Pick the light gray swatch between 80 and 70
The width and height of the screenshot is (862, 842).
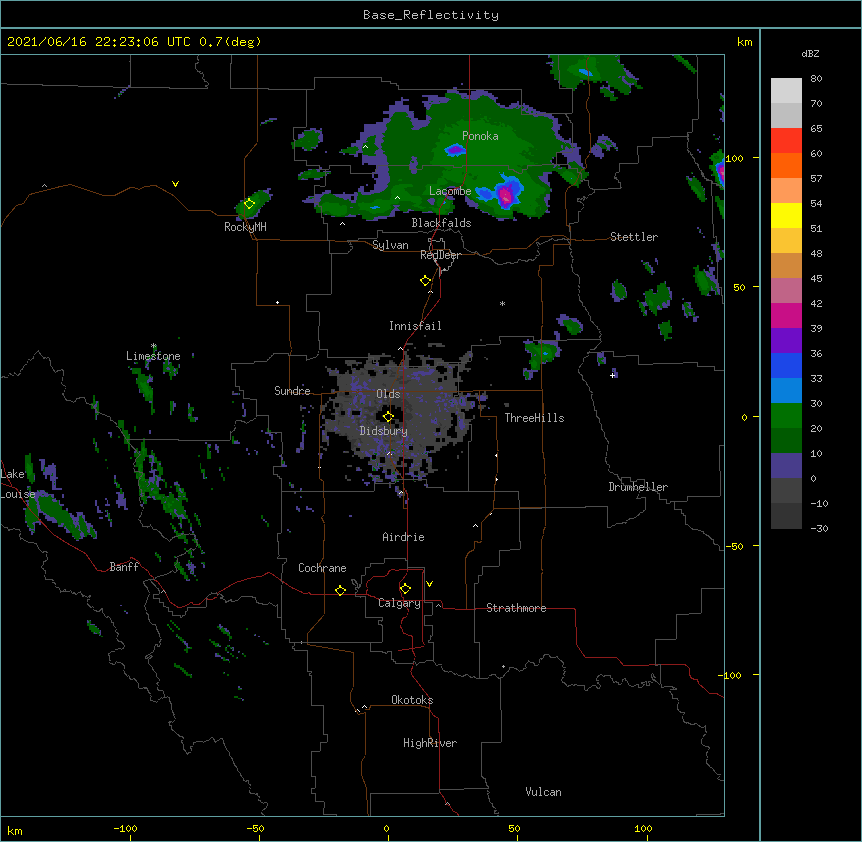point(786,91)
